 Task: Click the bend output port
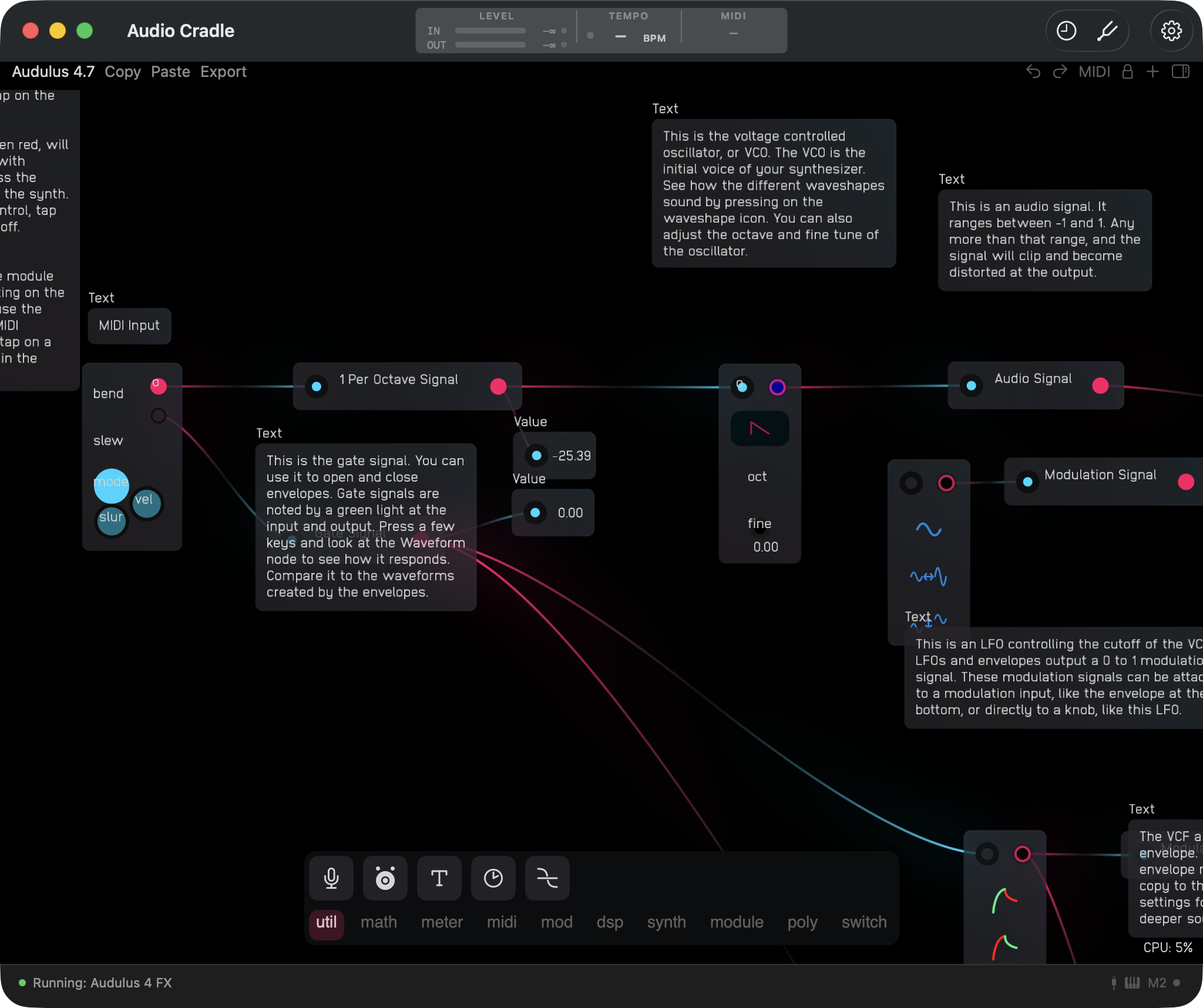[x=159, y=386]
